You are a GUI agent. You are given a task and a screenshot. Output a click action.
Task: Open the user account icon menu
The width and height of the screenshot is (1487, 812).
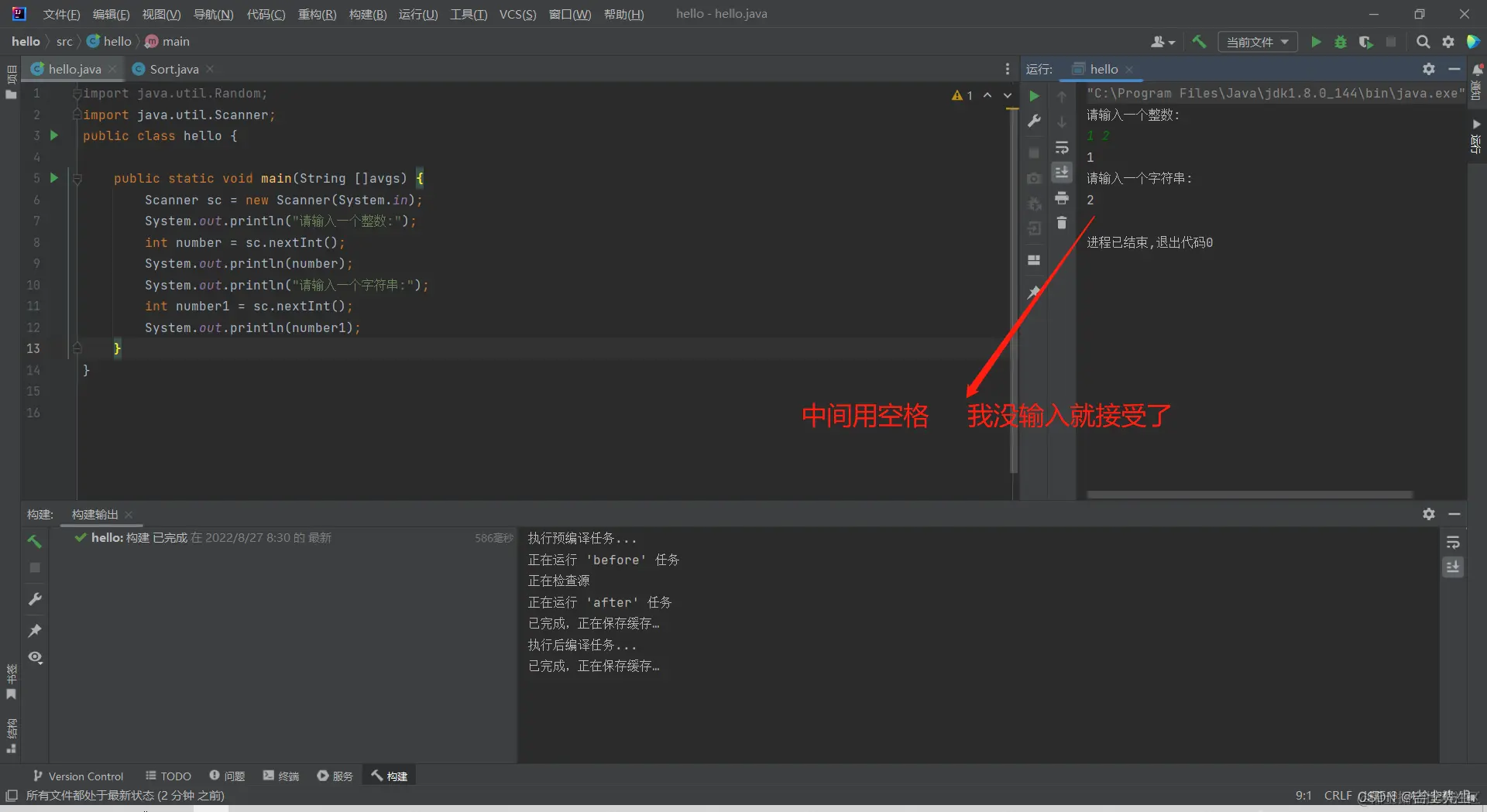[1162, 42]
